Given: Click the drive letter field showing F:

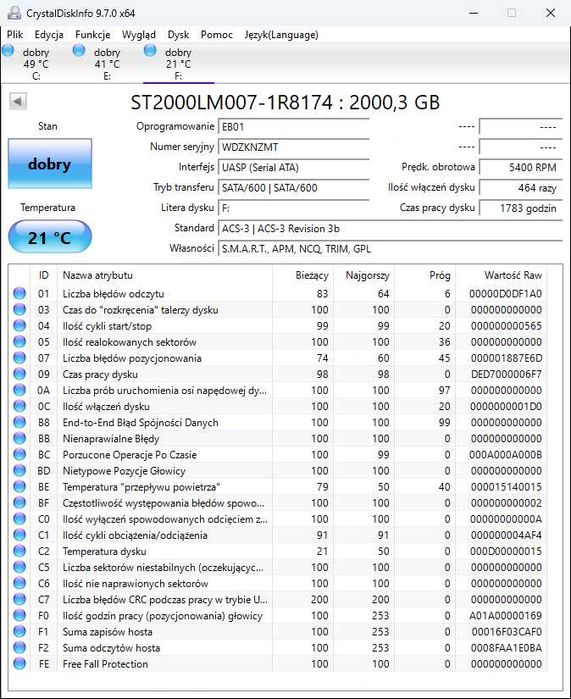Looking at the screenshot, I should pos(294,208).
